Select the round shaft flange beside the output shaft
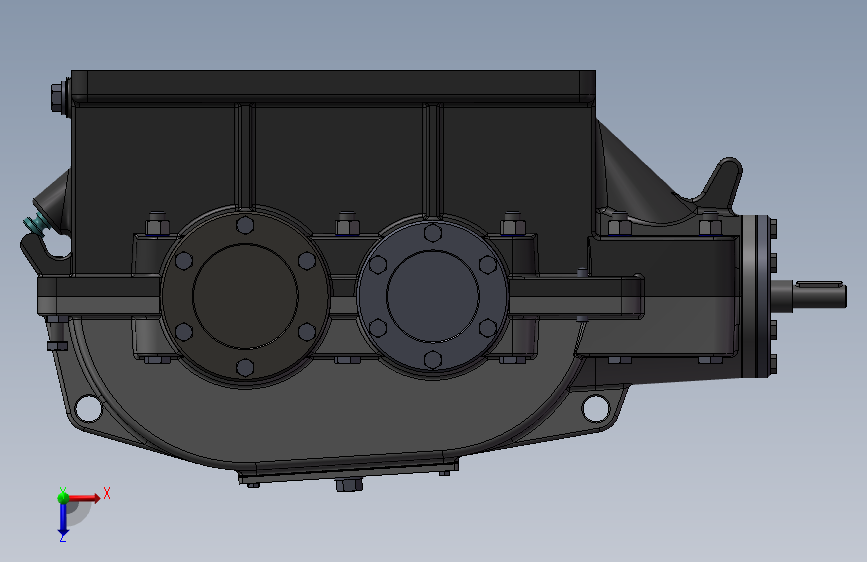The height and width of the screenshot is (562, 867). pos(755,296)
